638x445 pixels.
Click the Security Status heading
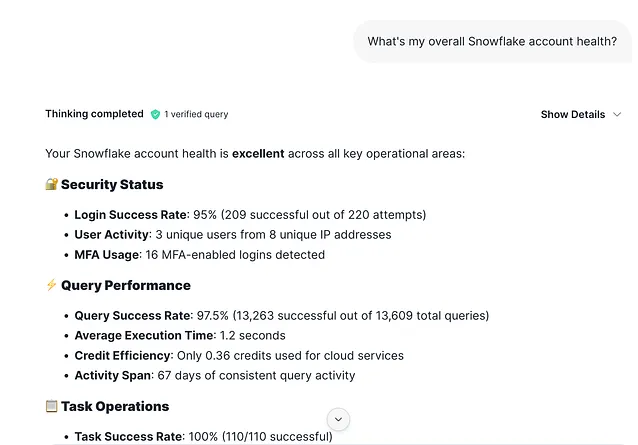click(112, 185)
